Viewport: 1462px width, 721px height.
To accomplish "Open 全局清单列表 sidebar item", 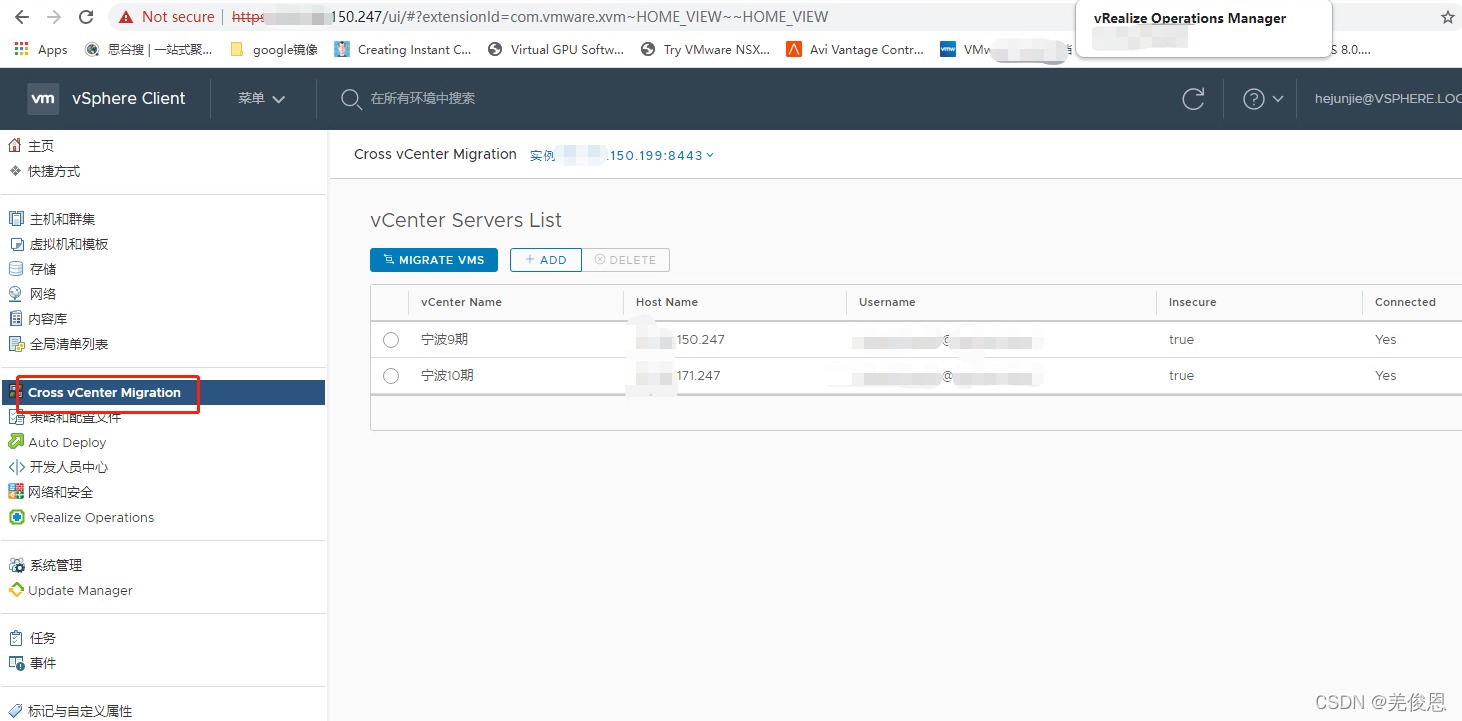I will (69, 344).
